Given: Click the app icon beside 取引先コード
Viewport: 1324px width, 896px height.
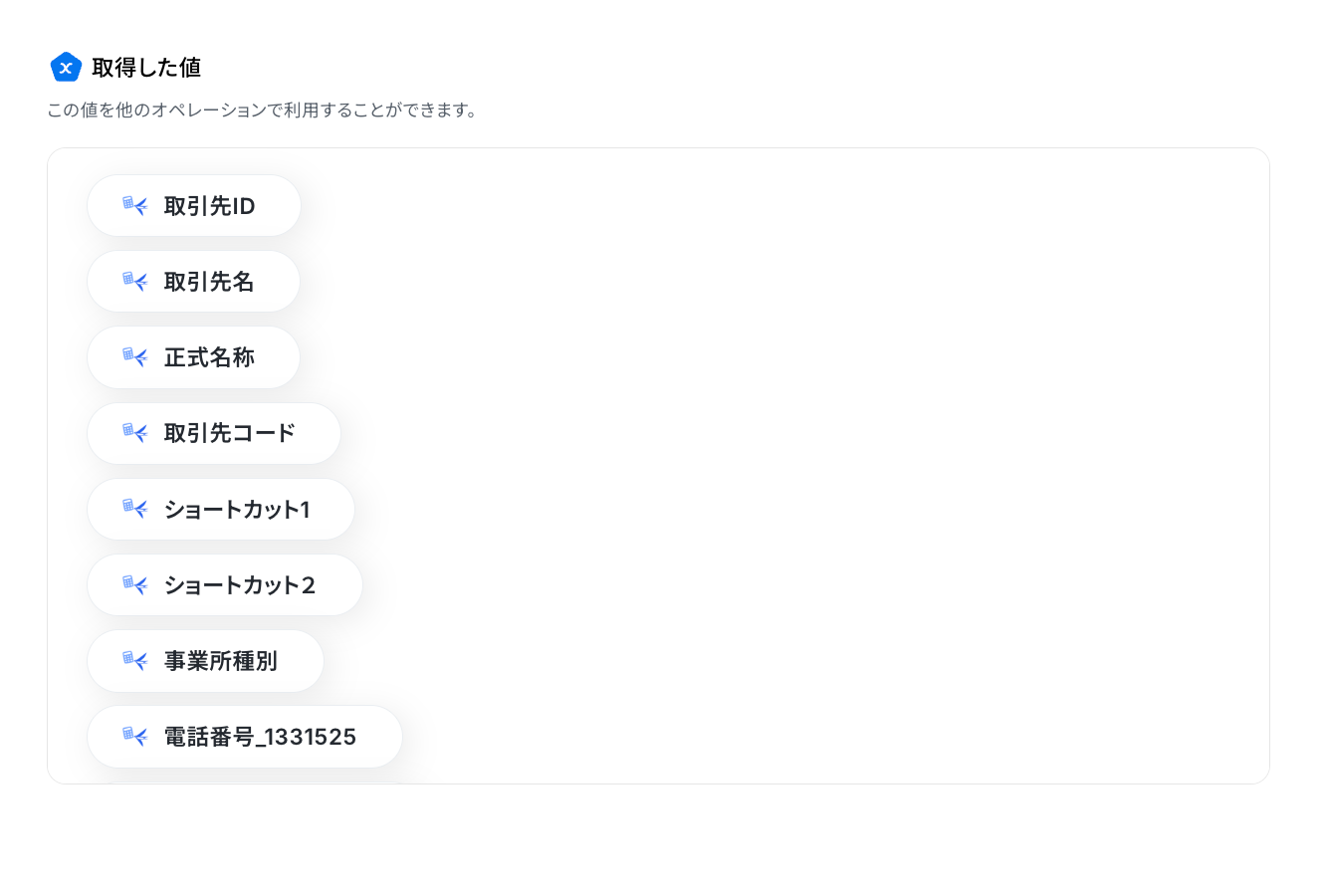Looking at the screenshot, I should pyautogui.click(x=135, y=433).
